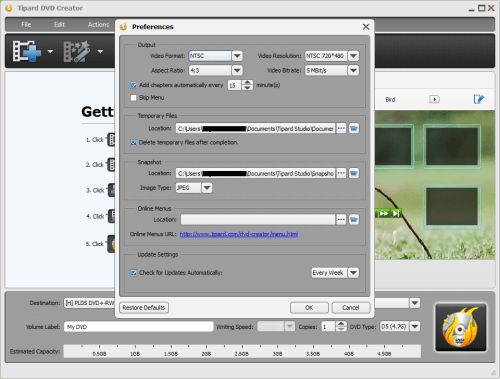Open the Online Menus URL link
500x379 pixels.
click(239, 234)
